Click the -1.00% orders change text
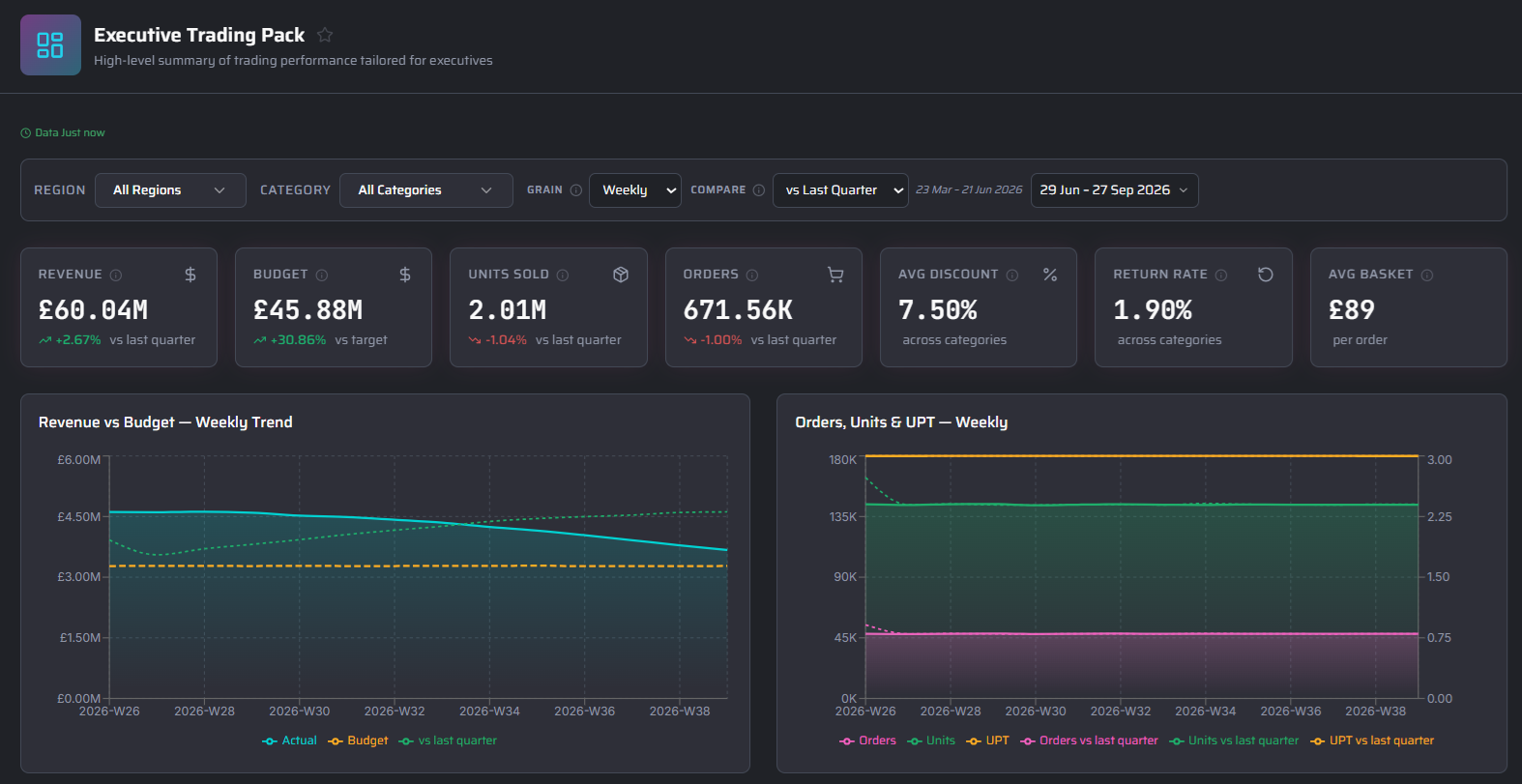This screenshot has height=784, width=1522. coord(721,340)
